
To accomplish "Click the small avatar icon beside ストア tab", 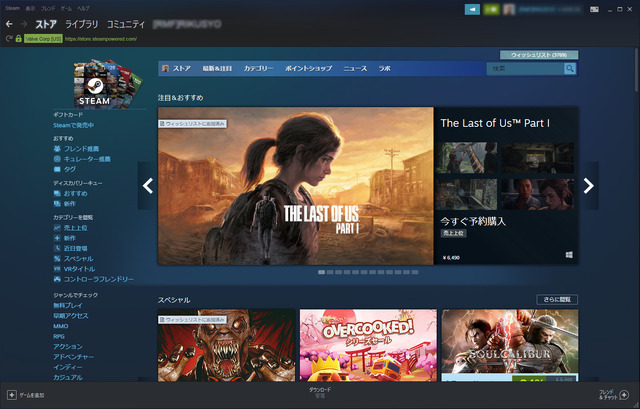I will [x=165, y=69].
